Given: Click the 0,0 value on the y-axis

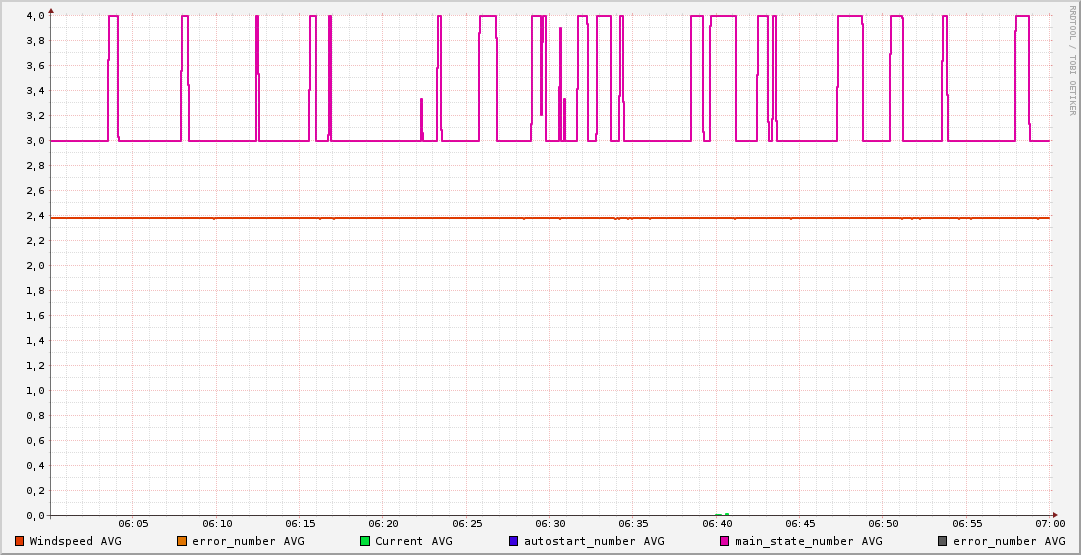Looking at the screenshot, I should coord(35,516).
